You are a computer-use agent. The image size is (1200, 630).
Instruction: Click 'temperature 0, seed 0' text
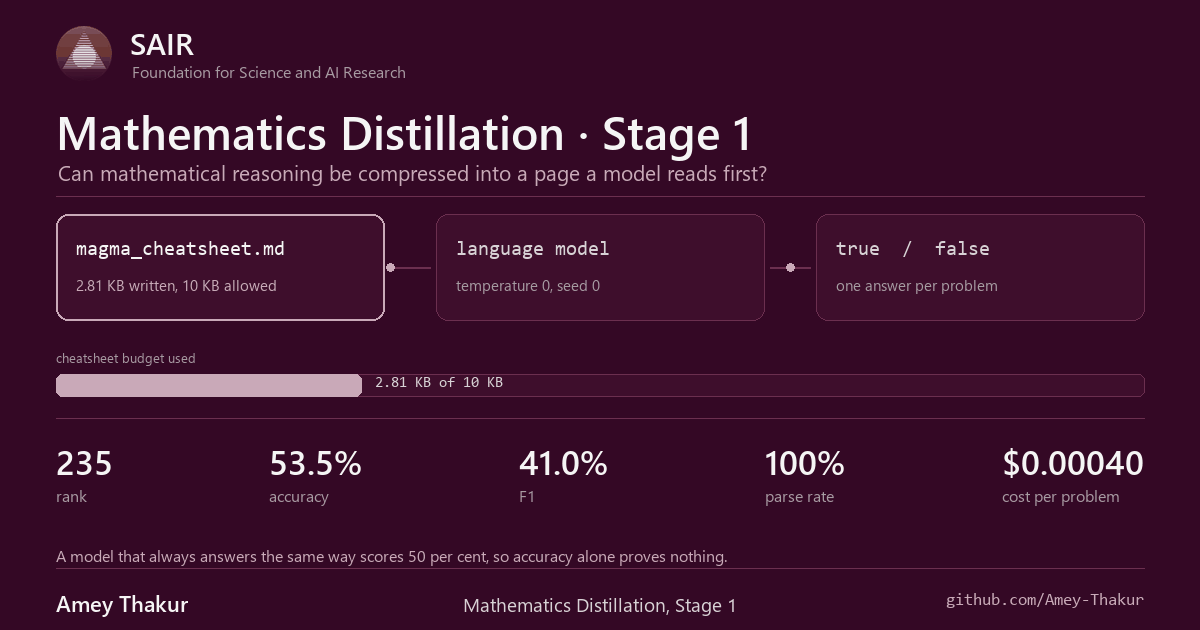(528, 286)
